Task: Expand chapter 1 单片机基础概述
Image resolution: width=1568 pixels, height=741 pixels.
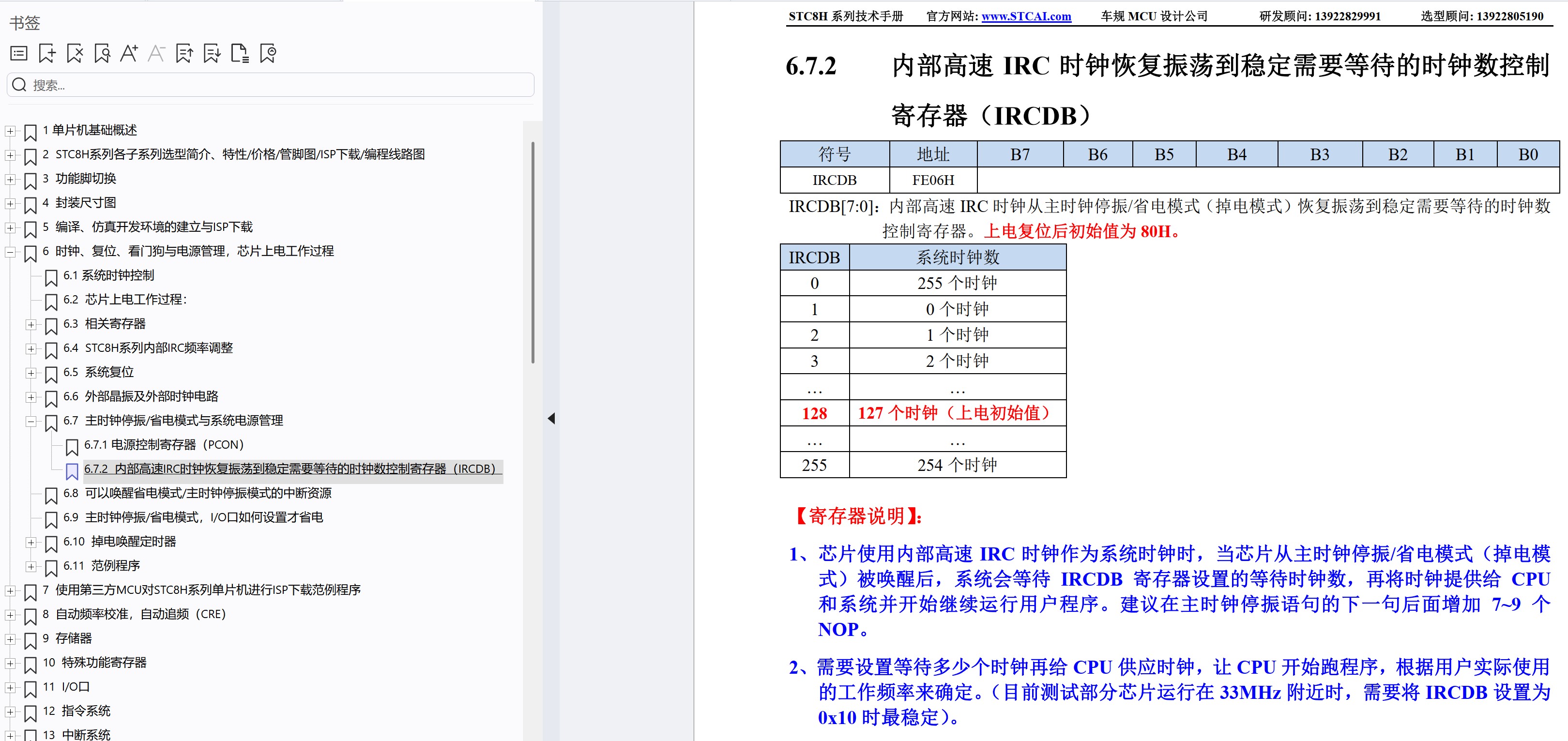Action: (x=10, y=131)
